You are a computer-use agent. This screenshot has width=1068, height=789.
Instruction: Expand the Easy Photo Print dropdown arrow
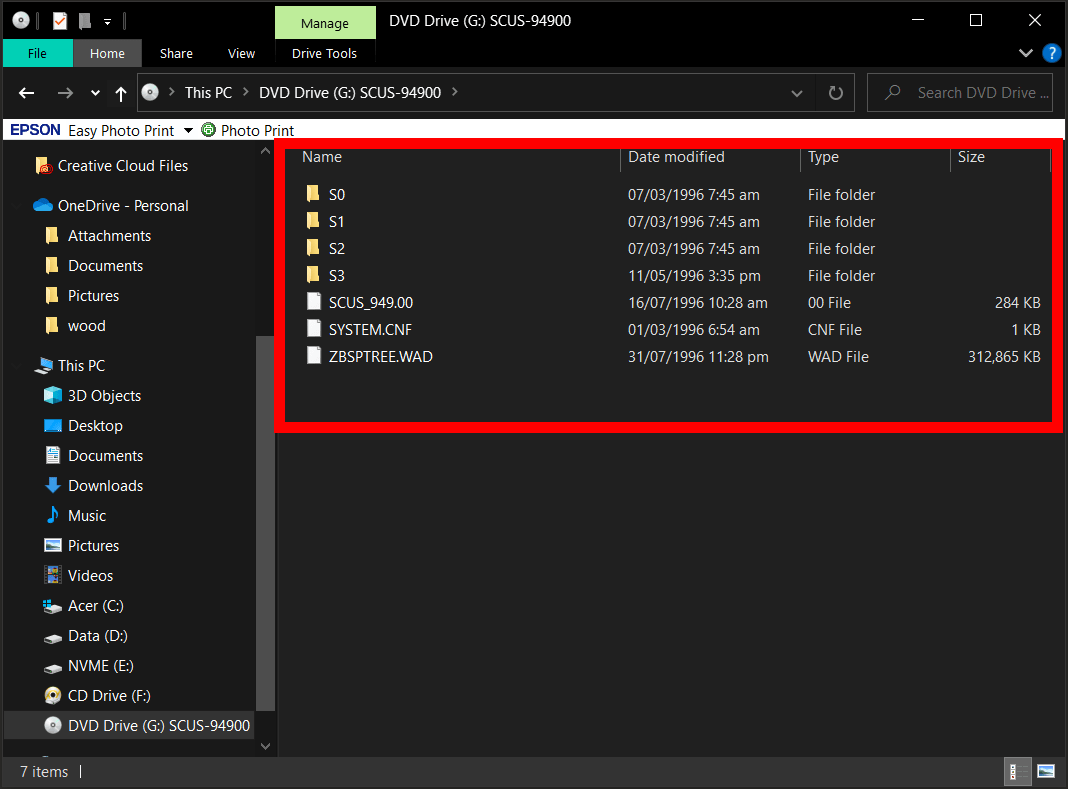[x=188, y=130]
